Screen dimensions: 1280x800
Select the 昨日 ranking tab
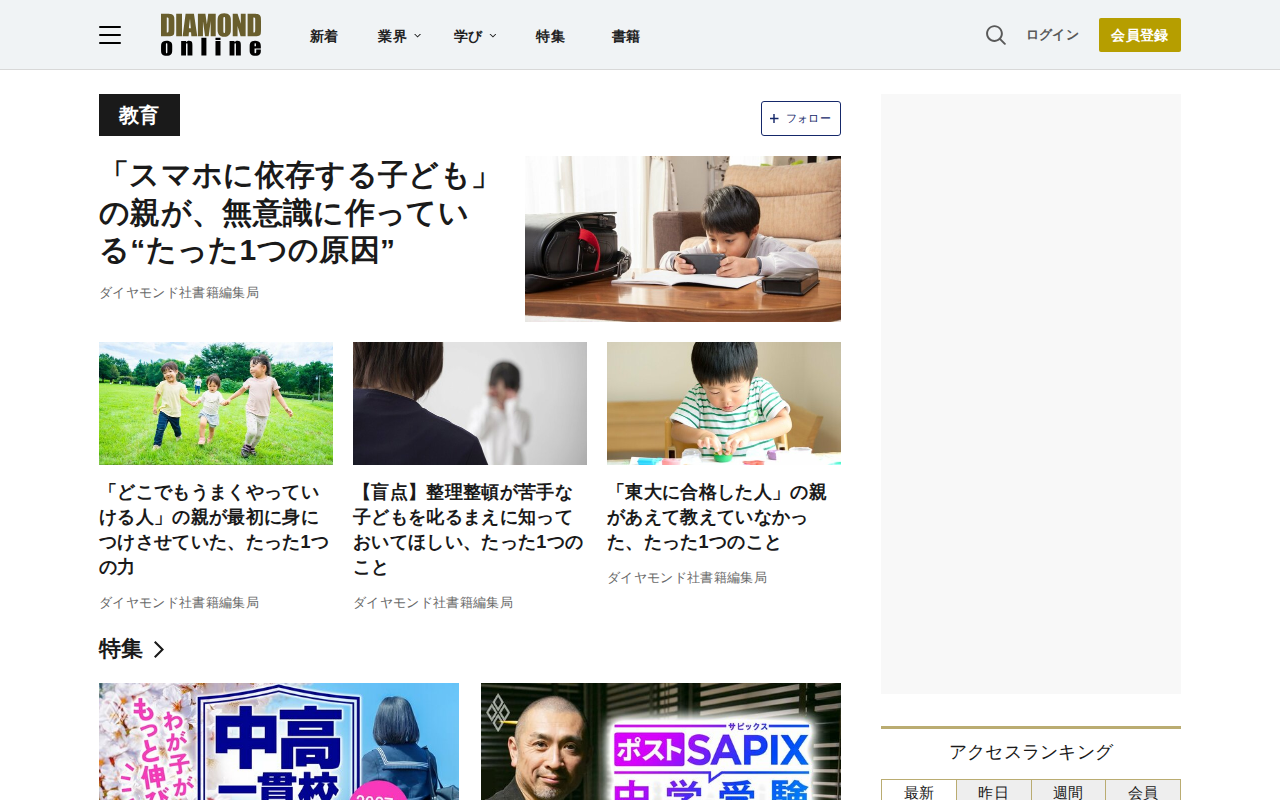click(993, 791)
